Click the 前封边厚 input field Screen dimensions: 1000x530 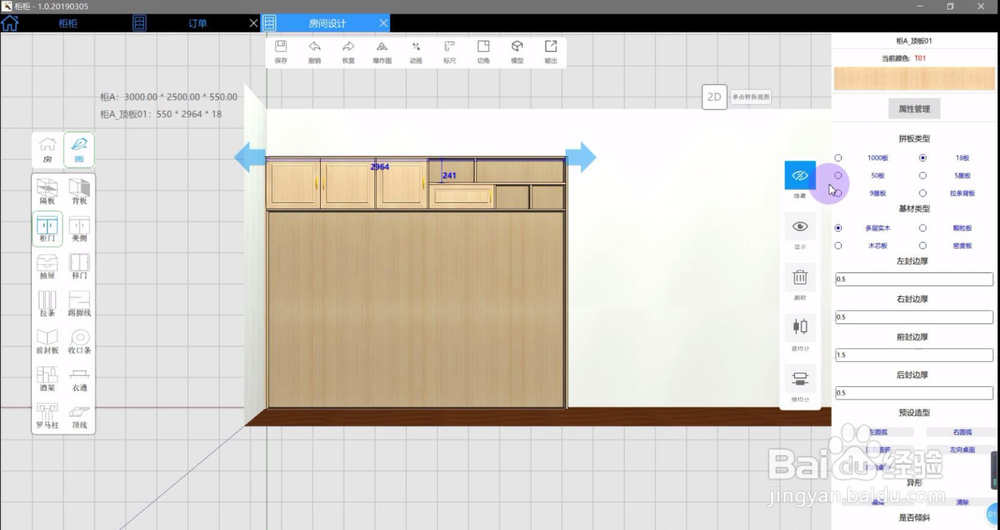tap(914, 355)
